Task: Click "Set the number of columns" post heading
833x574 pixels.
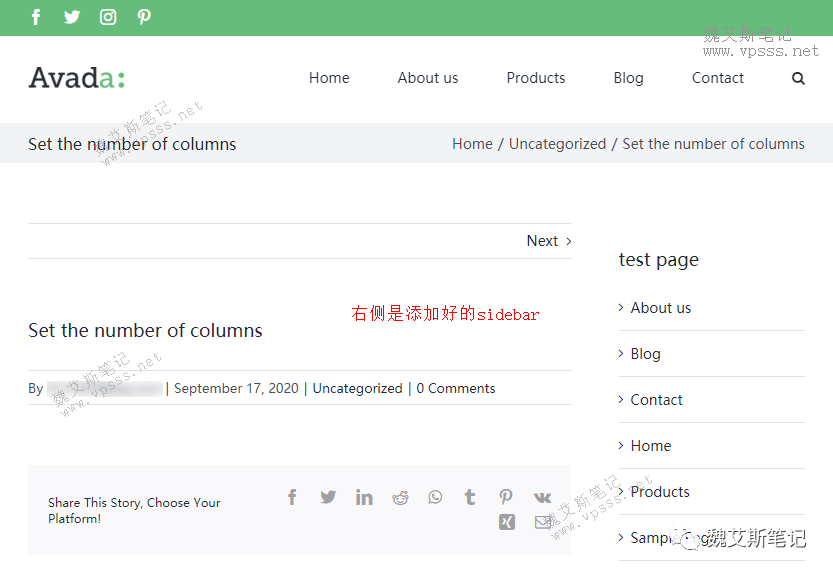Action: coord(145,331)
